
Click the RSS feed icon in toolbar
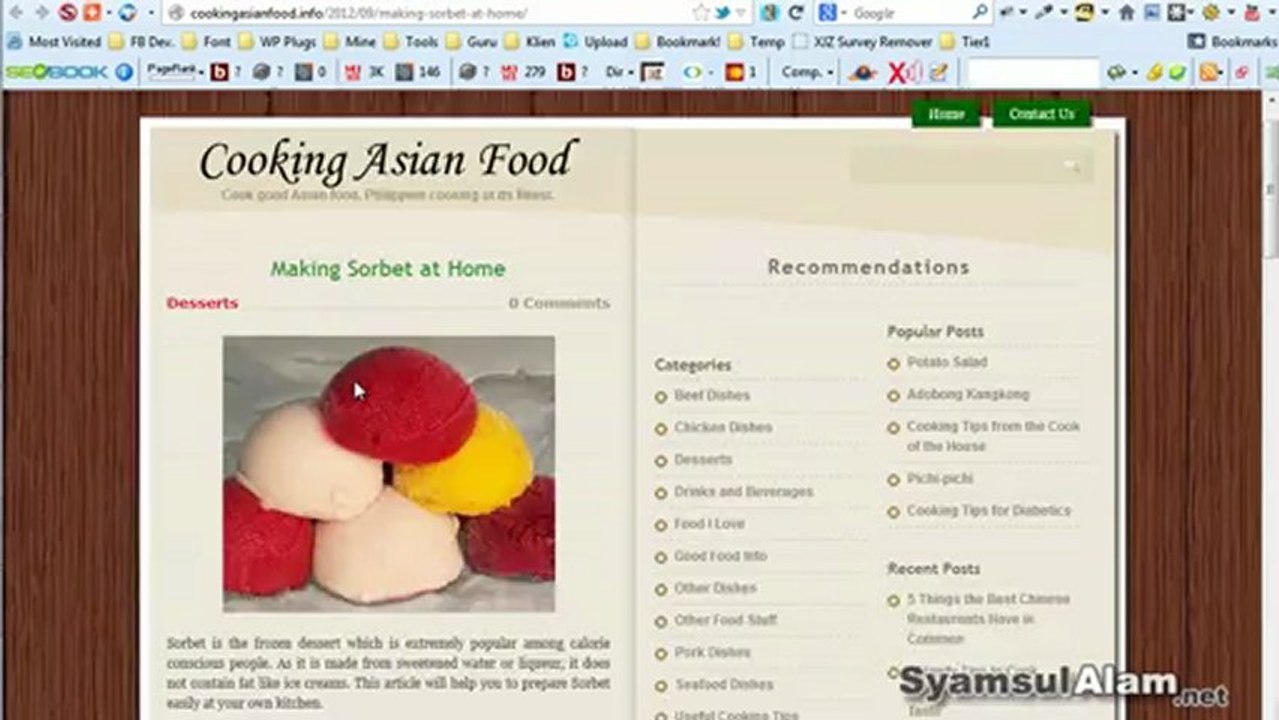coord(1209,72)
